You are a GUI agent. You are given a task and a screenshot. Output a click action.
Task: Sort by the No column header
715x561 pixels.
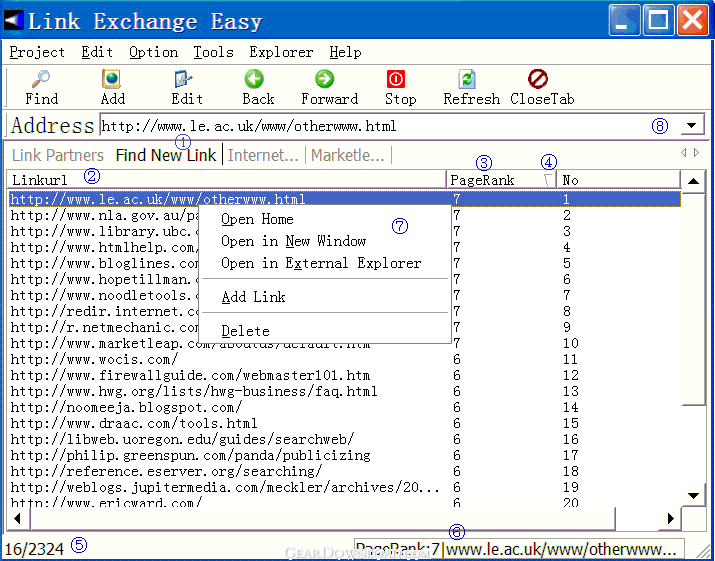pos(619,180)
